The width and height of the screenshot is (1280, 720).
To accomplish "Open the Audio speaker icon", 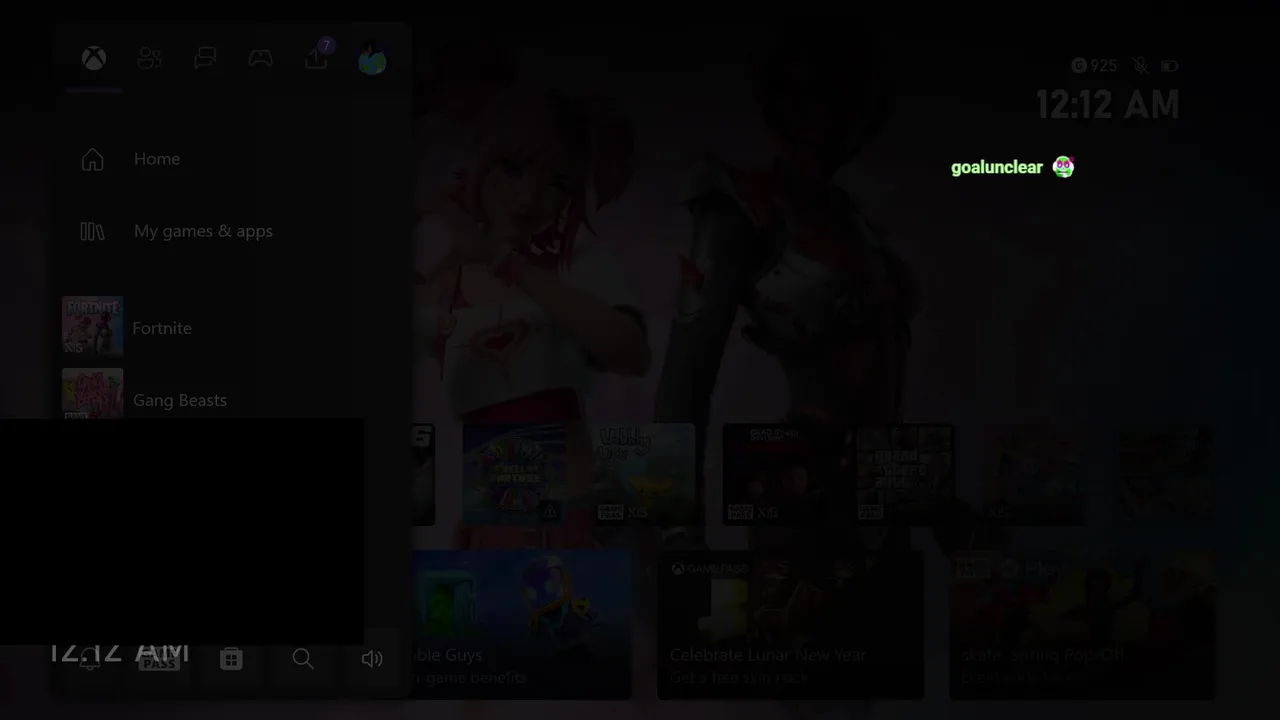I will point(372,659).
